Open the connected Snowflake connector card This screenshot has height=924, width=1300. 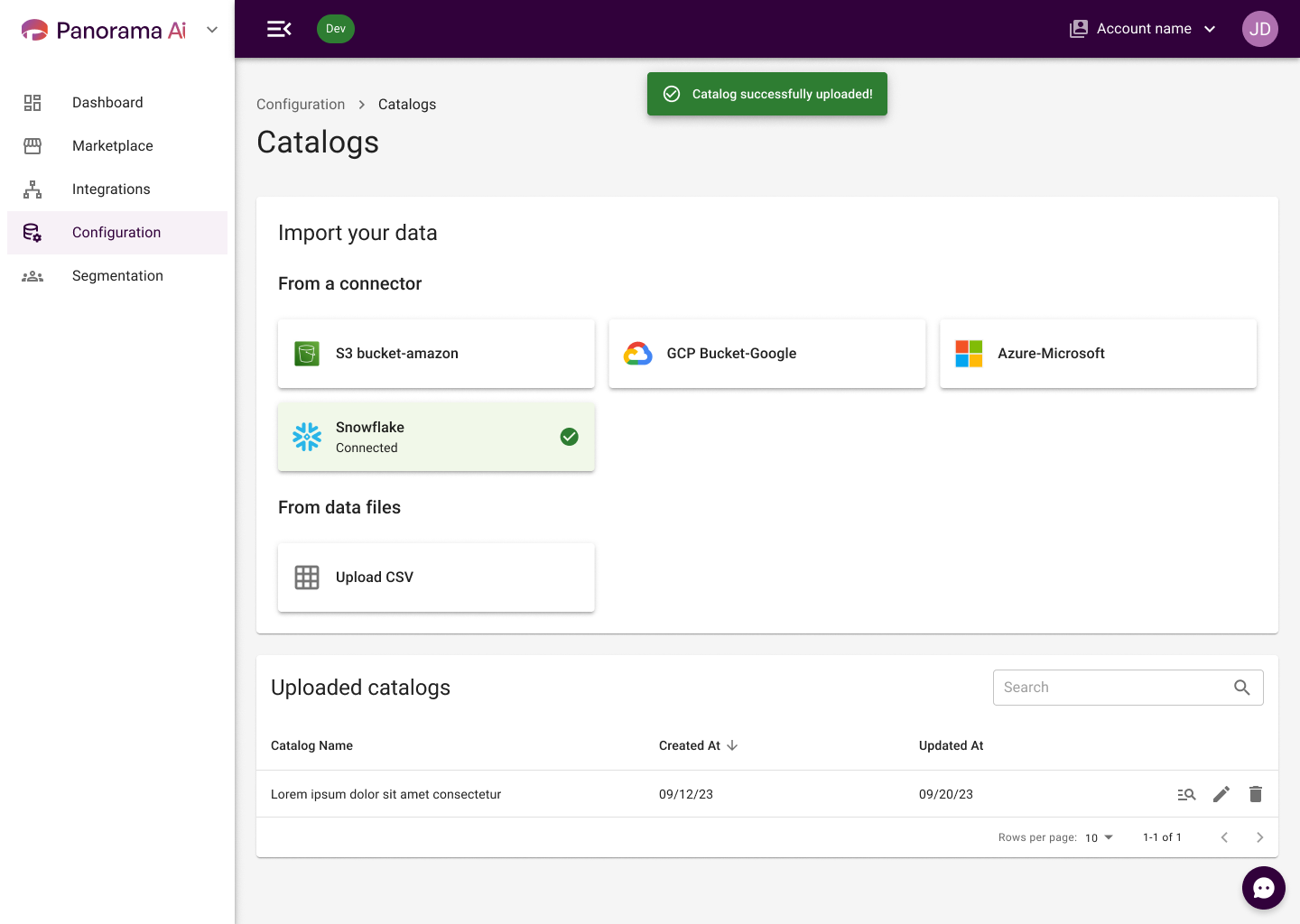click(x=436, y=437)
